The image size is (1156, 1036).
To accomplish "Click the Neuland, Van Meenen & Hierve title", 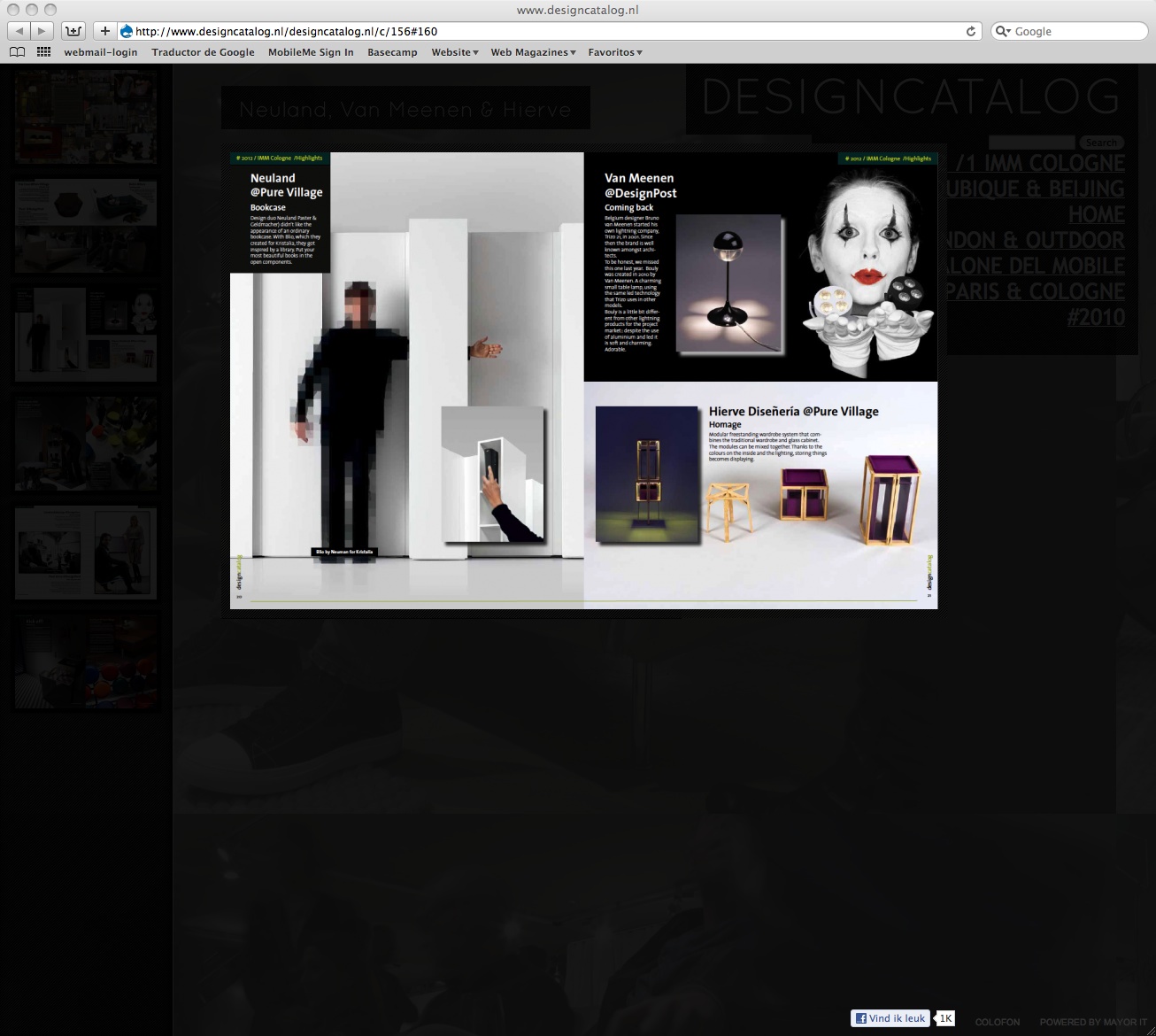I will coord(405,109).
